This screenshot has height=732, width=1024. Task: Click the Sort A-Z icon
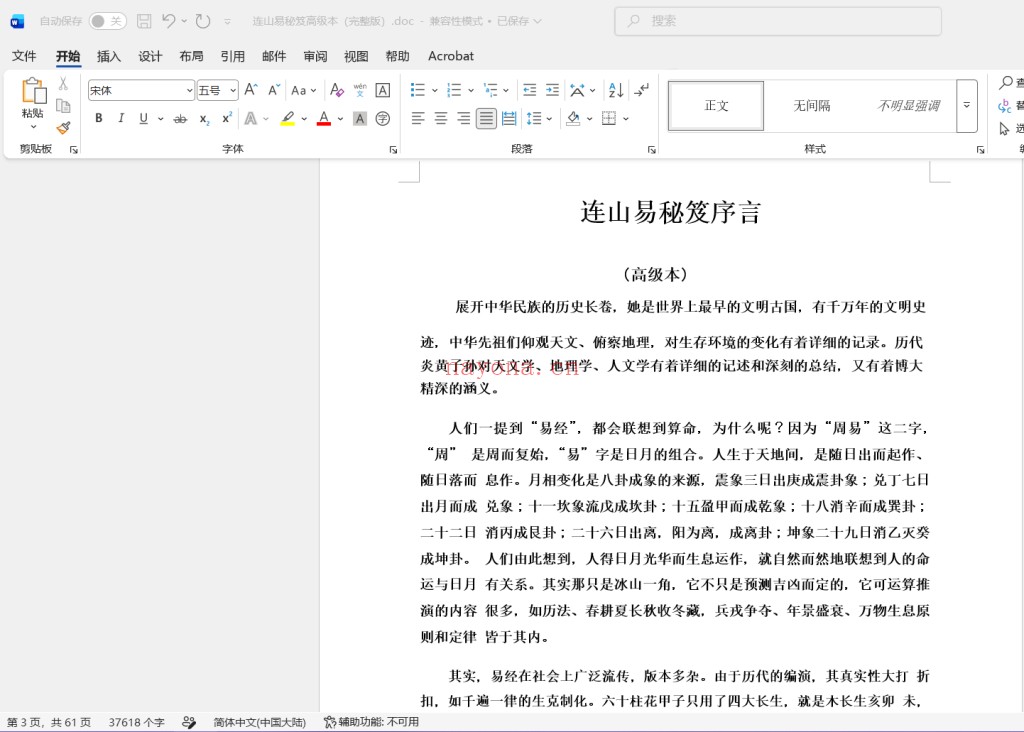(x=616, y=90)
